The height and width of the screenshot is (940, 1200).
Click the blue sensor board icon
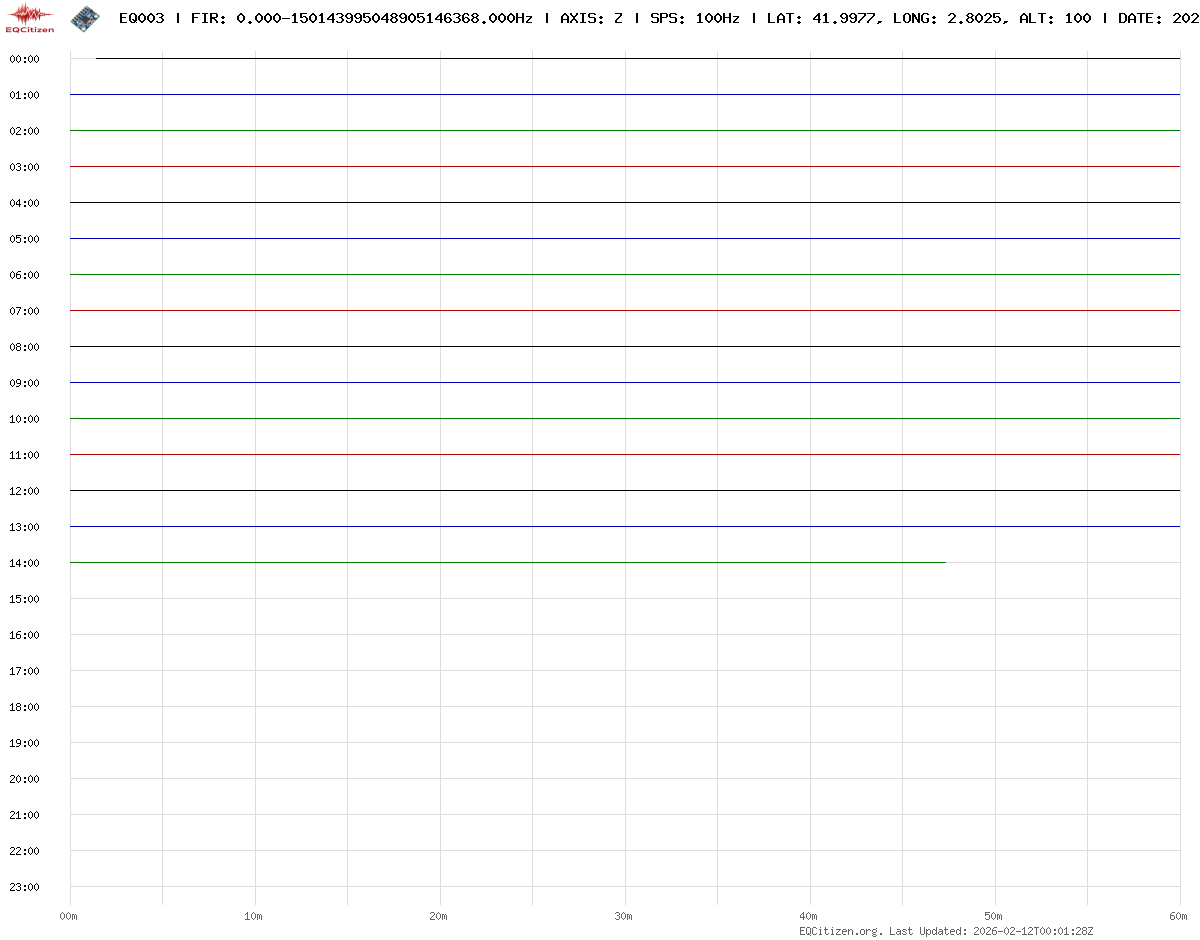click(85, 18)
